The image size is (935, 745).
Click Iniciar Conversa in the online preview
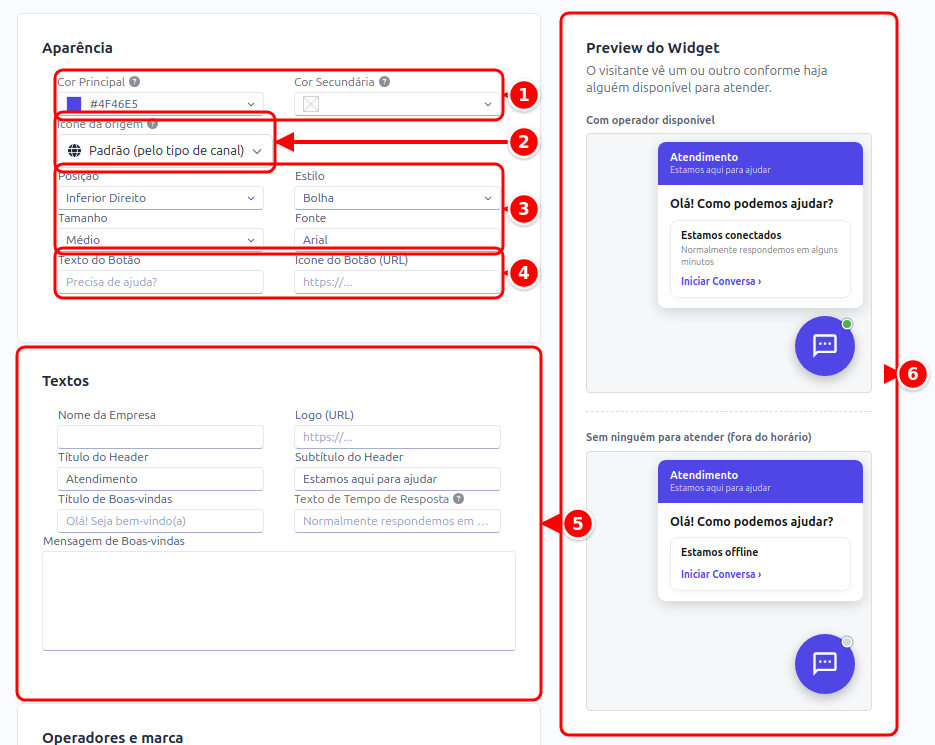click(x=721, y=281)
